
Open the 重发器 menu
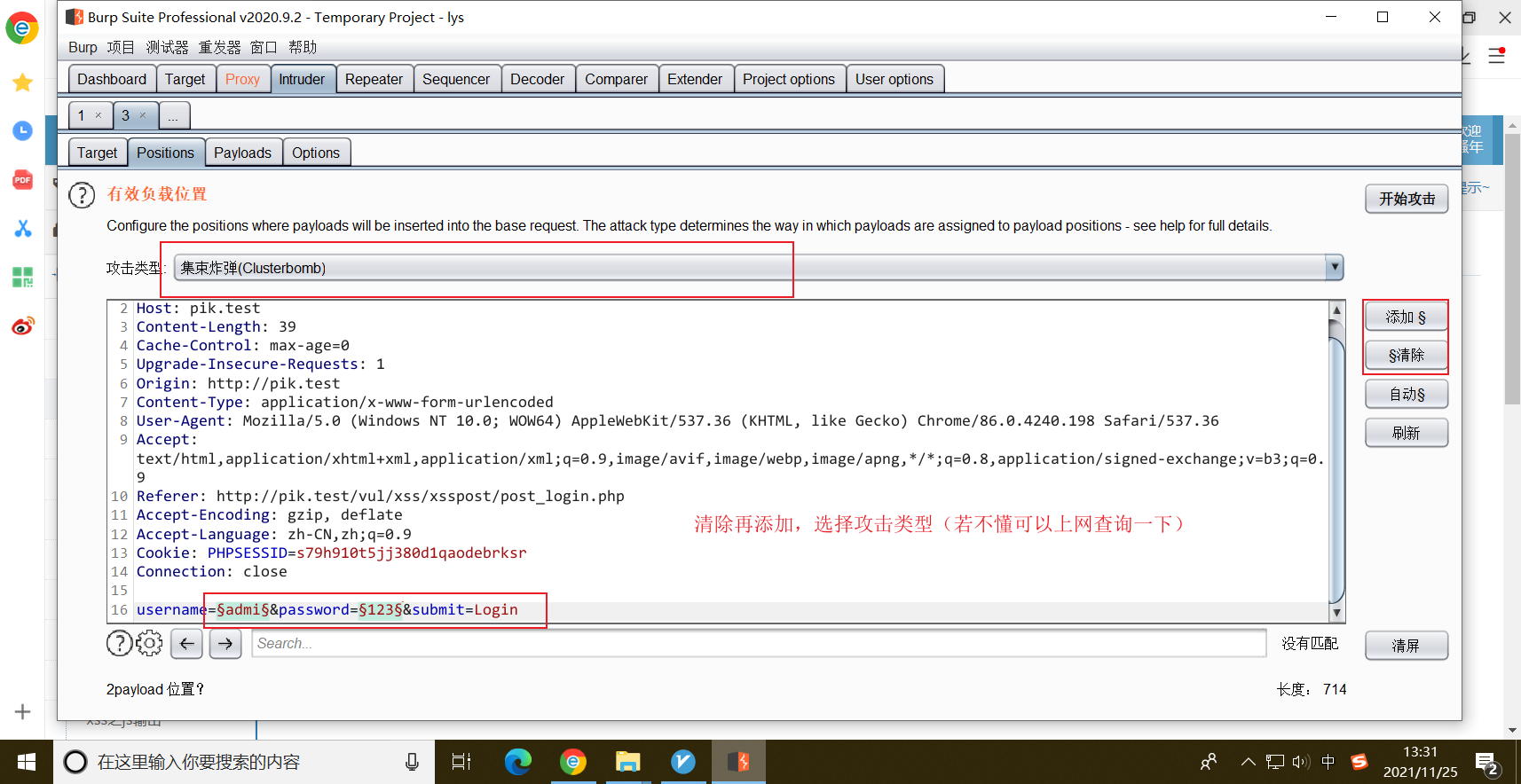[219, 47]
